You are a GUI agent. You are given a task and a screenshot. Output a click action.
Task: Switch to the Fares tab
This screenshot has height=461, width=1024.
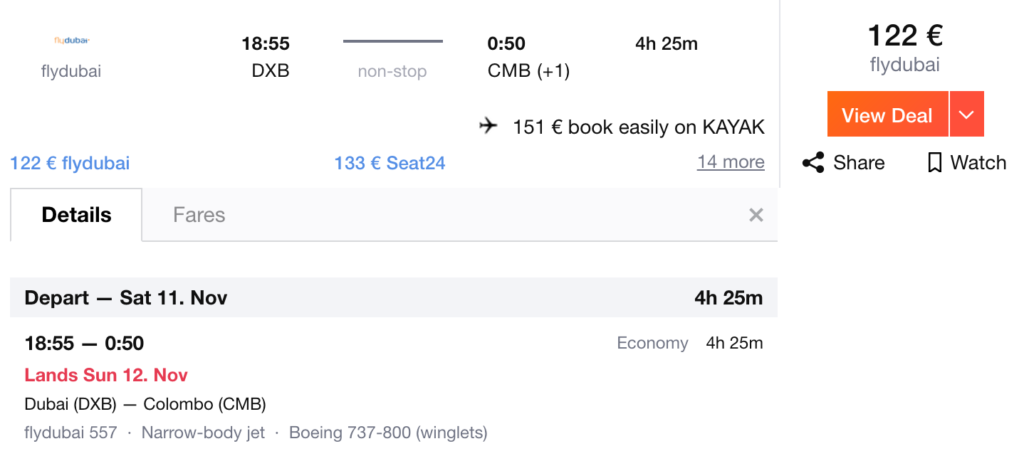[x=199, y=215]
